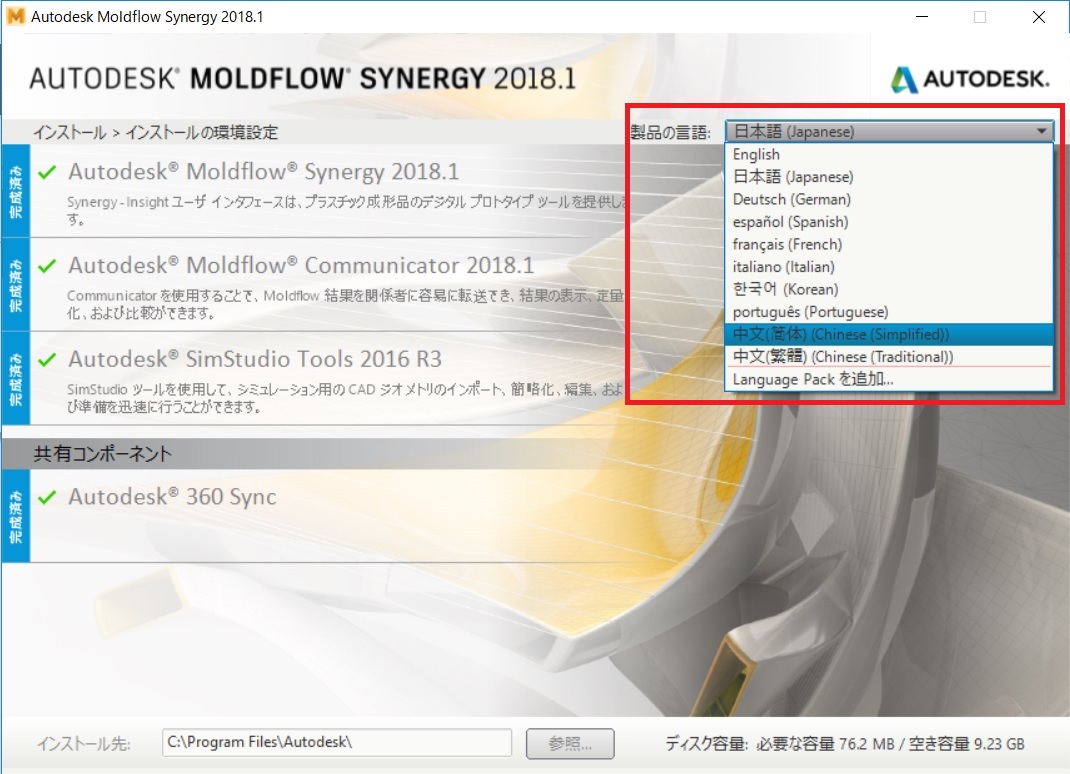Click the Communicator を使用することで description text
This screenshot has width=1070, height=774.
tap(345, 304)
